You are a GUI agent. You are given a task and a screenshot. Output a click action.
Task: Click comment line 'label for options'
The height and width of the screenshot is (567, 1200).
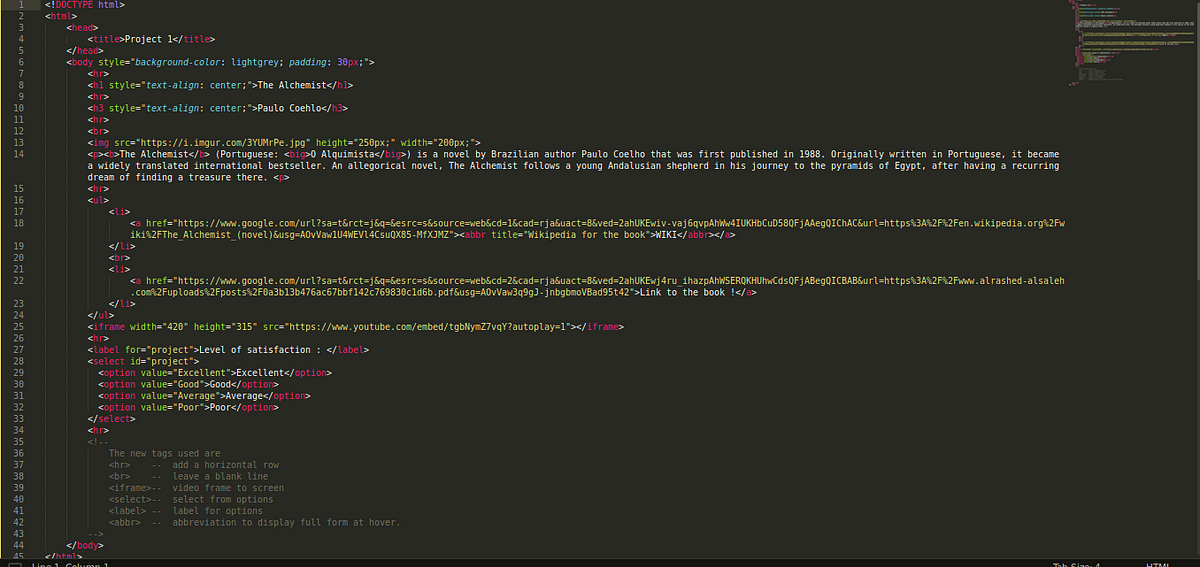coord(217,510)
